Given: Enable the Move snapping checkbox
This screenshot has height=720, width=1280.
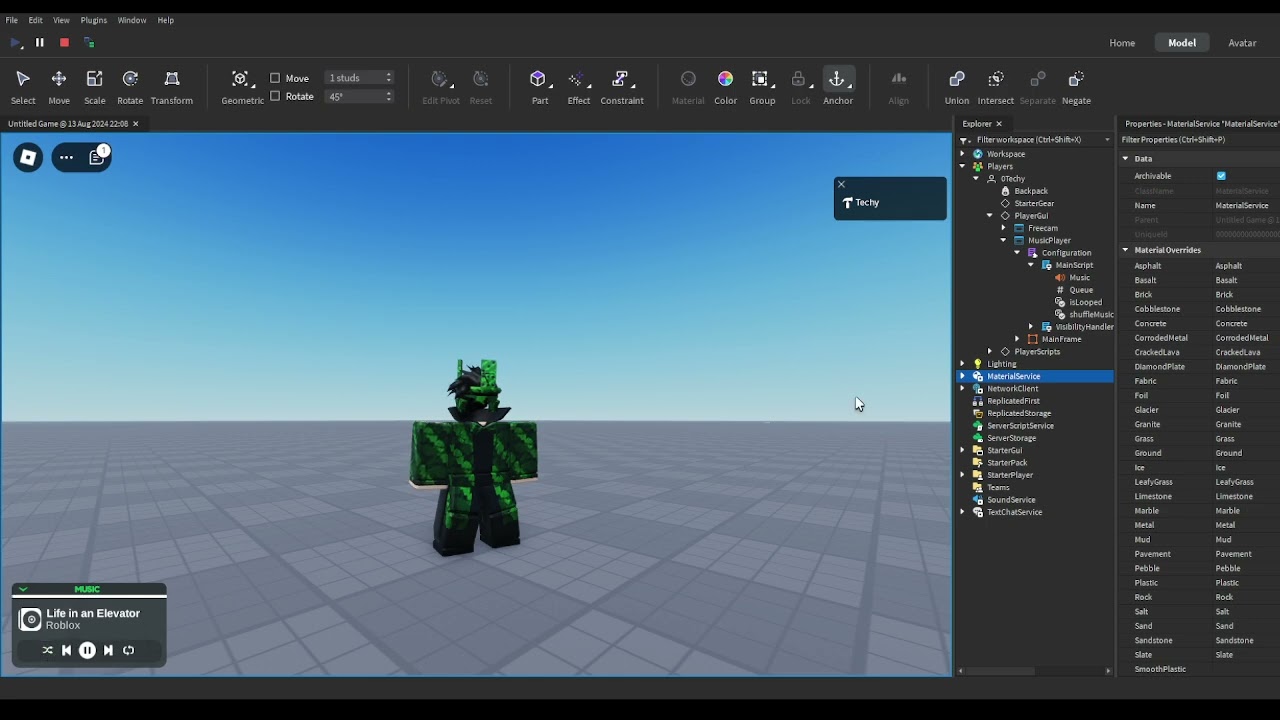Looking at the screenshot, I should 275,78.
